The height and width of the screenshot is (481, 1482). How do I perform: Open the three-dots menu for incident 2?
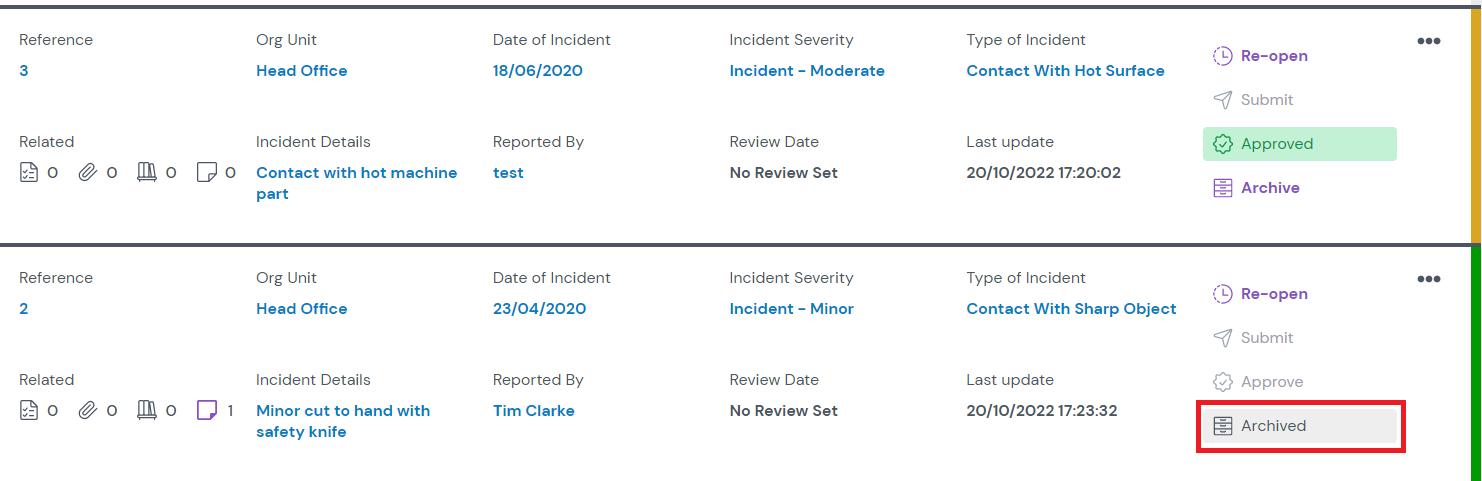point(1429,279)
